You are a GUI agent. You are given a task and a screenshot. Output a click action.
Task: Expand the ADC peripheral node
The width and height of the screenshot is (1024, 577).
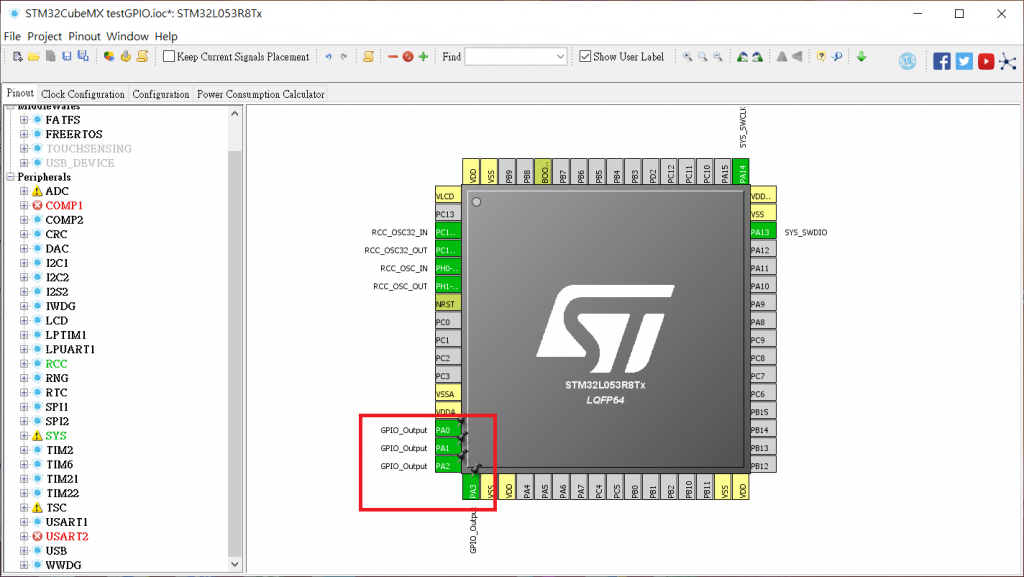point(24,191)
